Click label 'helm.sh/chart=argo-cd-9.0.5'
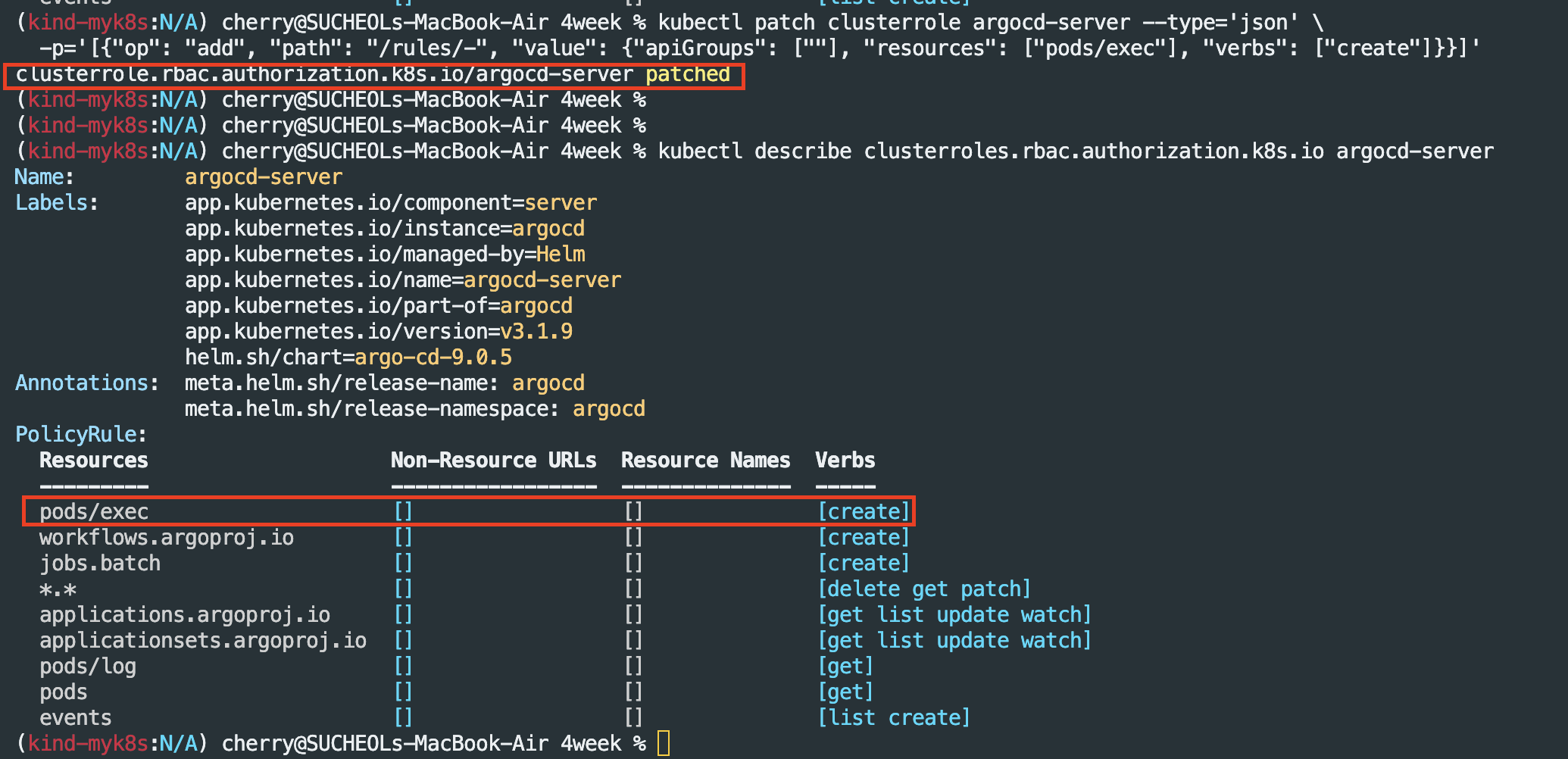 point(348,358)
